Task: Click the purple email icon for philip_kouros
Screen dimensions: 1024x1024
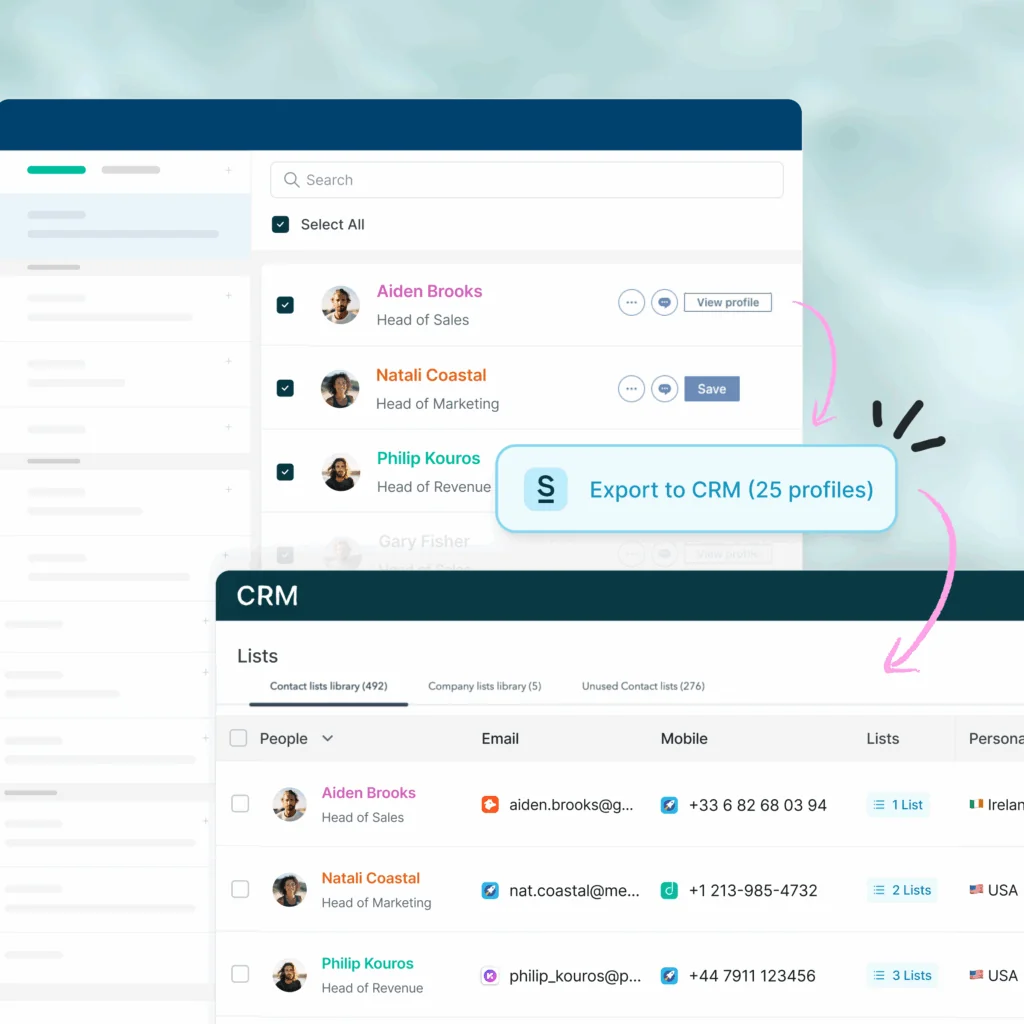Action: (490, 975)
